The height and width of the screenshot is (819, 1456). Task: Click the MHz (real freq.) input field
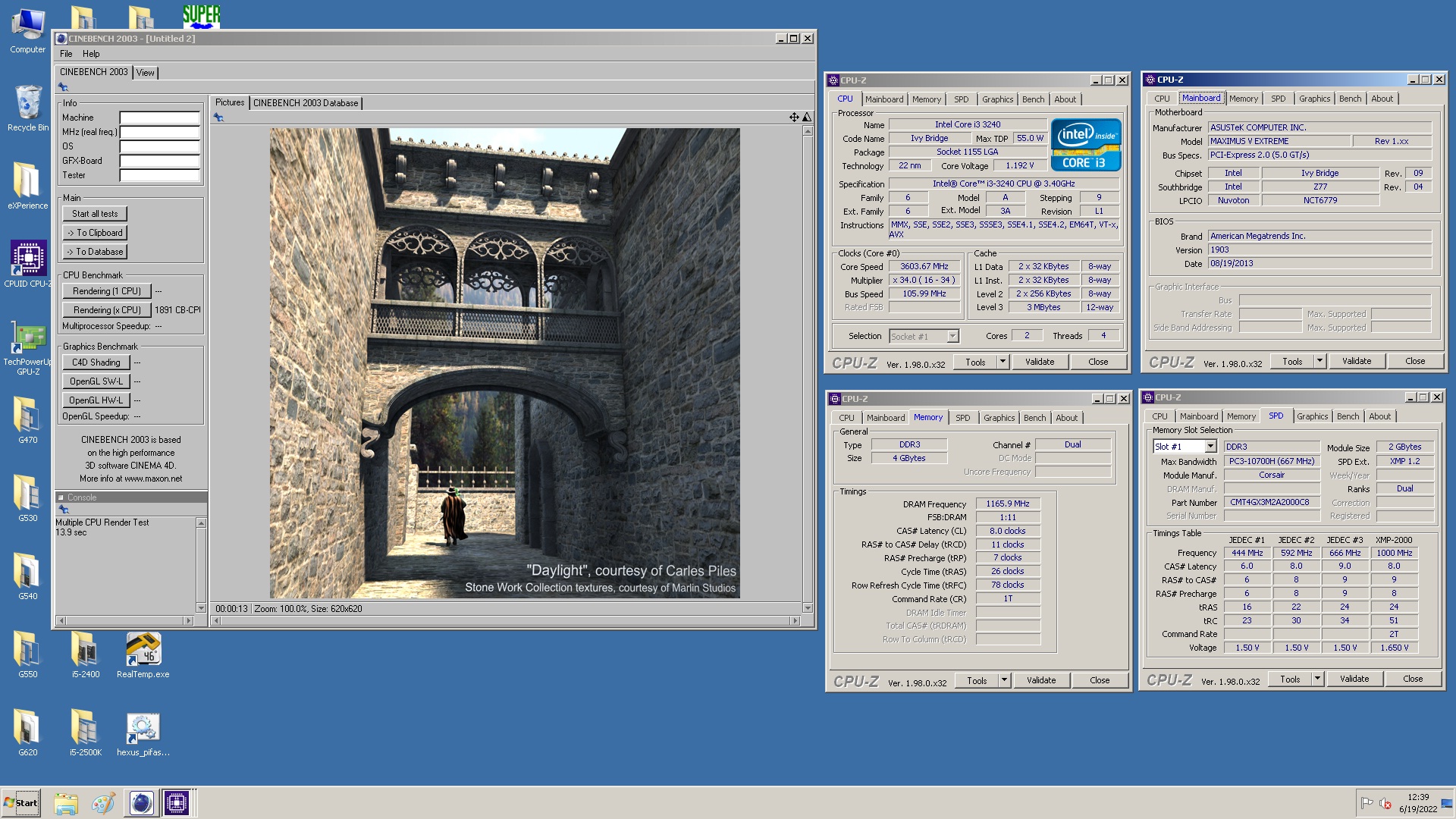pyautogui.click(x=159, y=132)
